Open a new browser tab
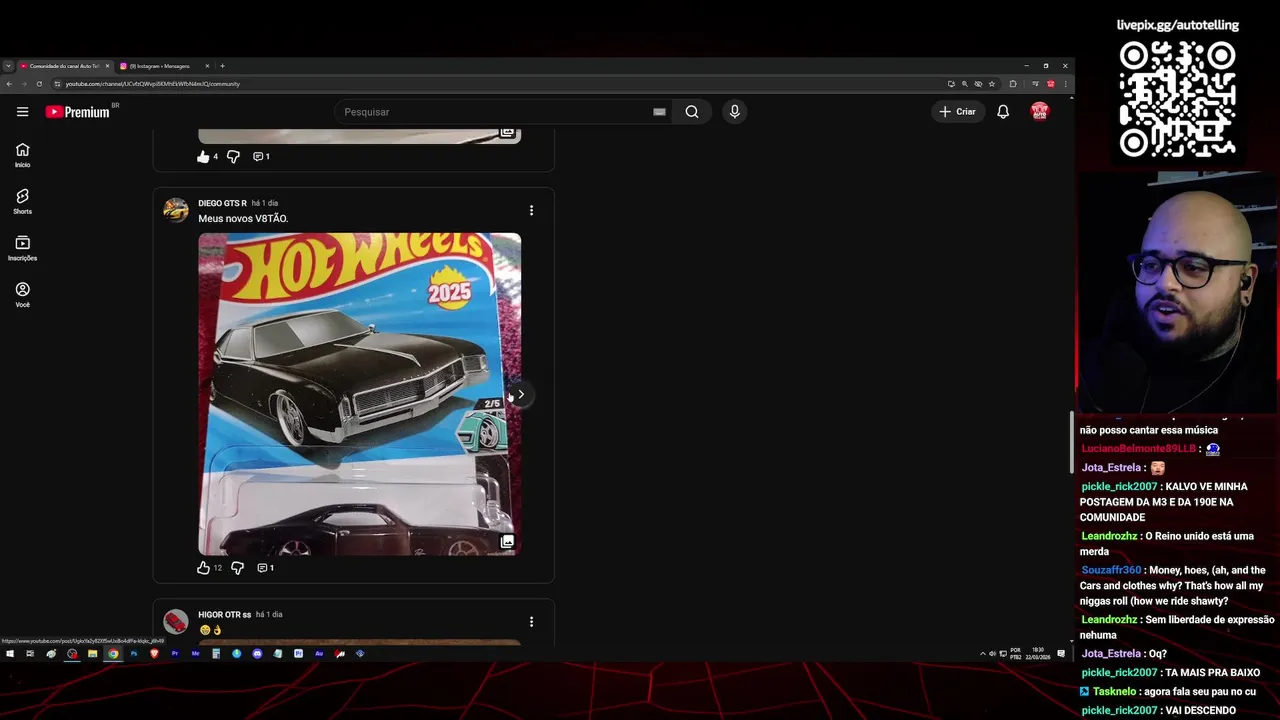 (x=222, y=66)
